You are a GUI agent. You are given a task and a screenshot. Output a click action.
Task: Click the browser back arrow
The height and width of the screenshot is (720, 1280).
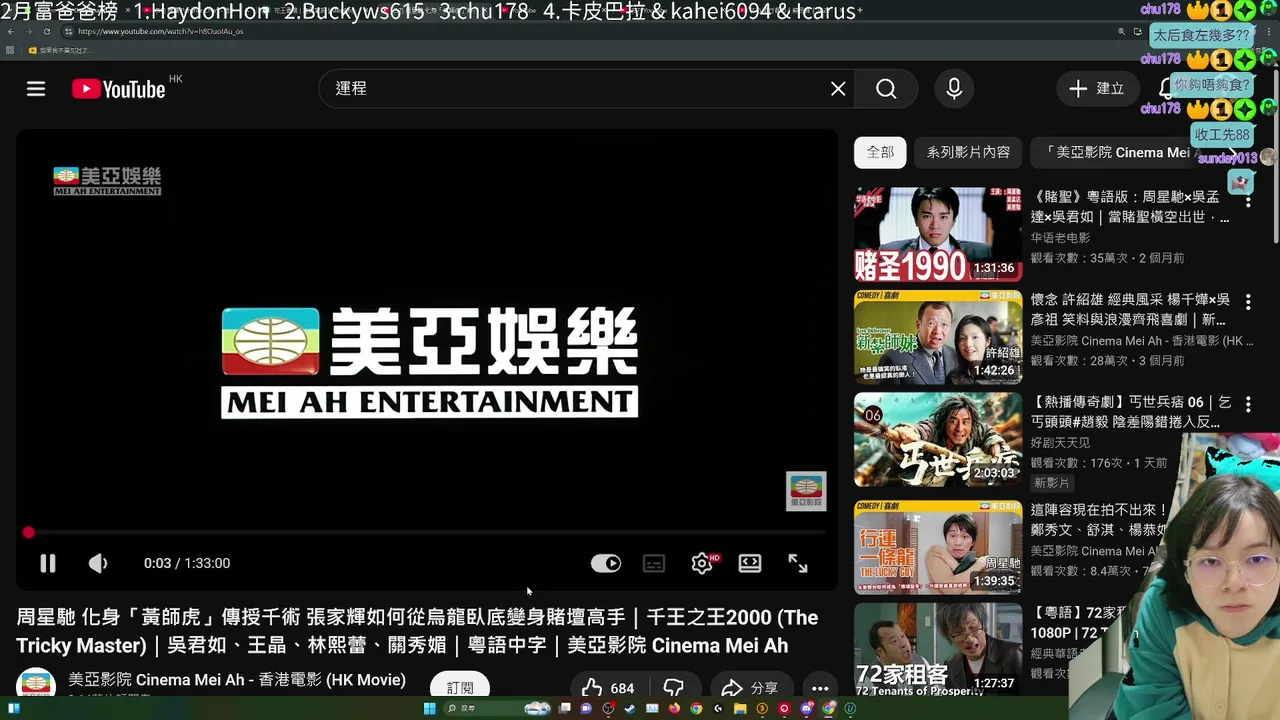[11, 31]
